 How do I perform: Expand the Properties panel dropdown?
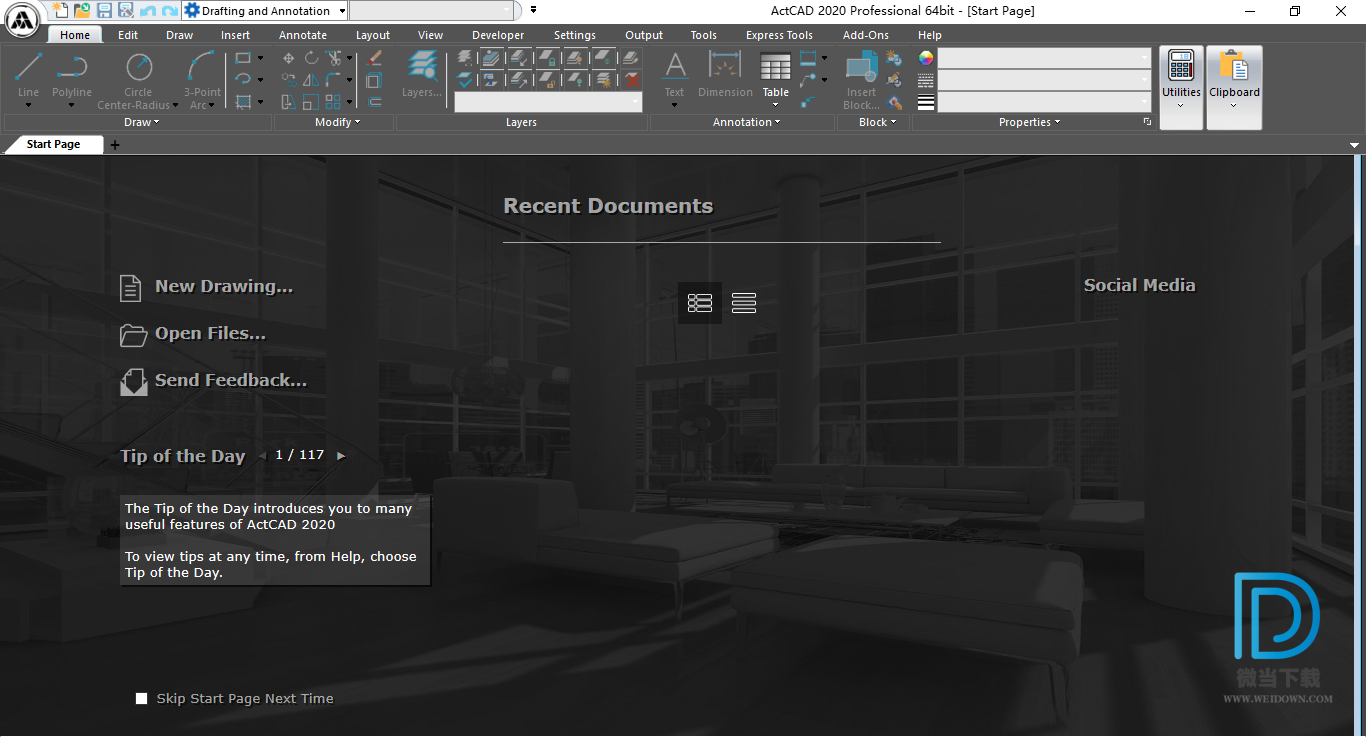[x=1030, y=122]
